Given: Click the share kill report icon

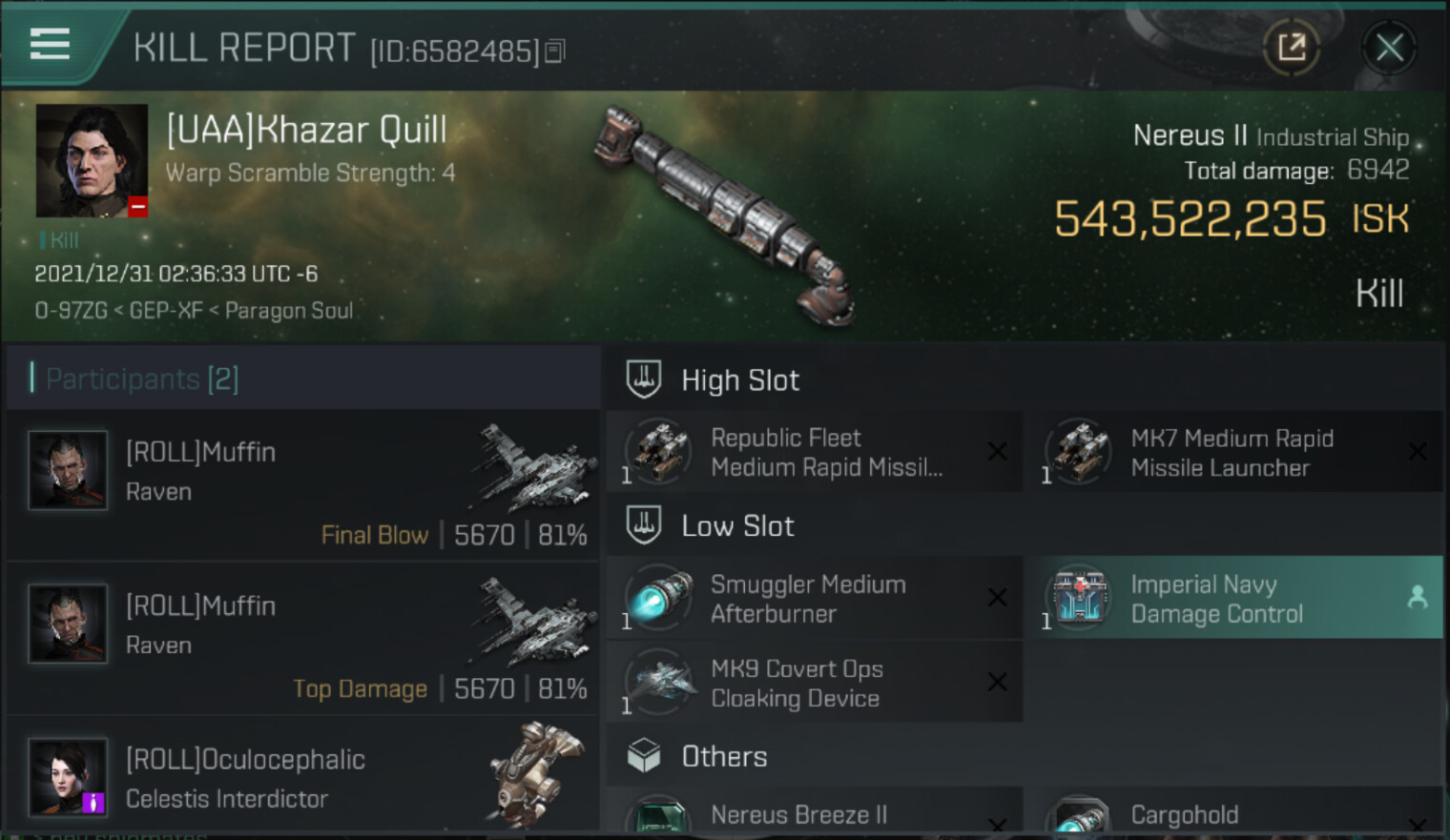Looking at the screenshot, I should click(x=1292, y=47).
